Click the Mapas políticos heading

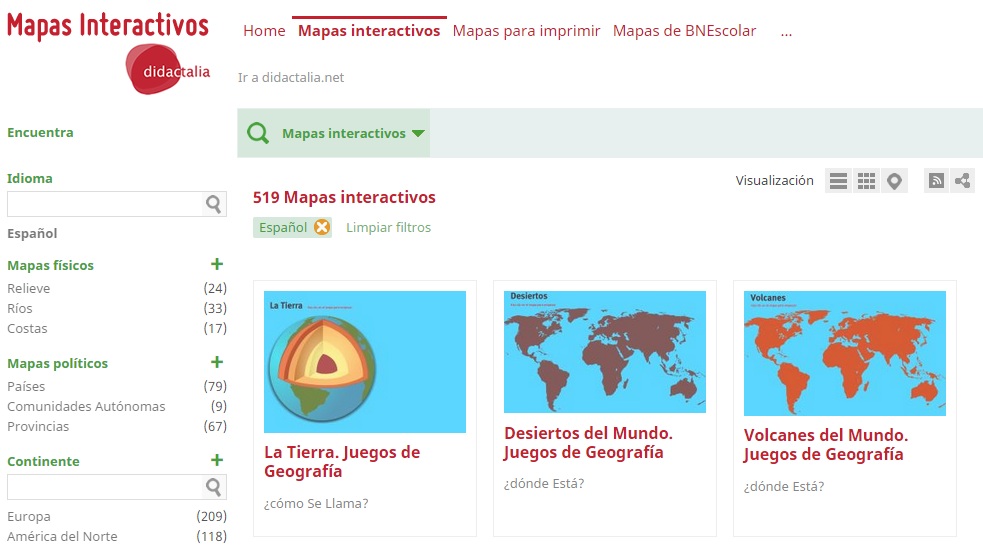(58, 364)
